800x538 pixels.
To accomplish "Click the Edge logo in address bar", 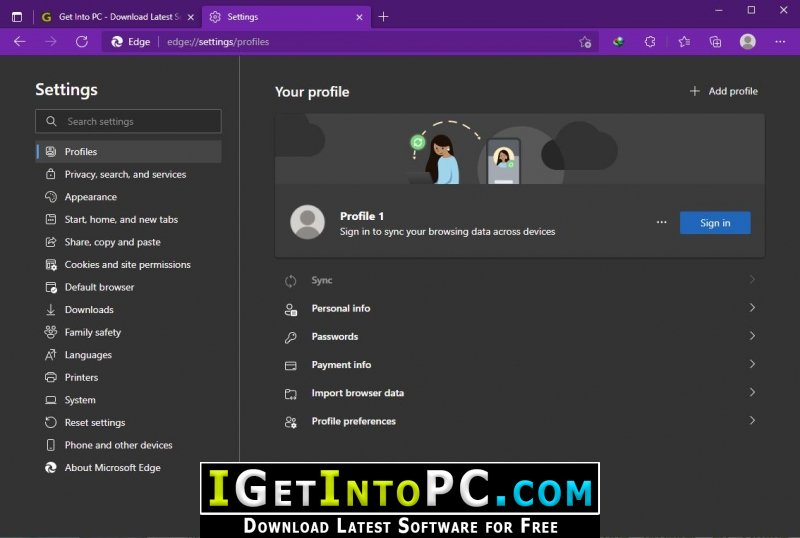I will coord(117,42).
